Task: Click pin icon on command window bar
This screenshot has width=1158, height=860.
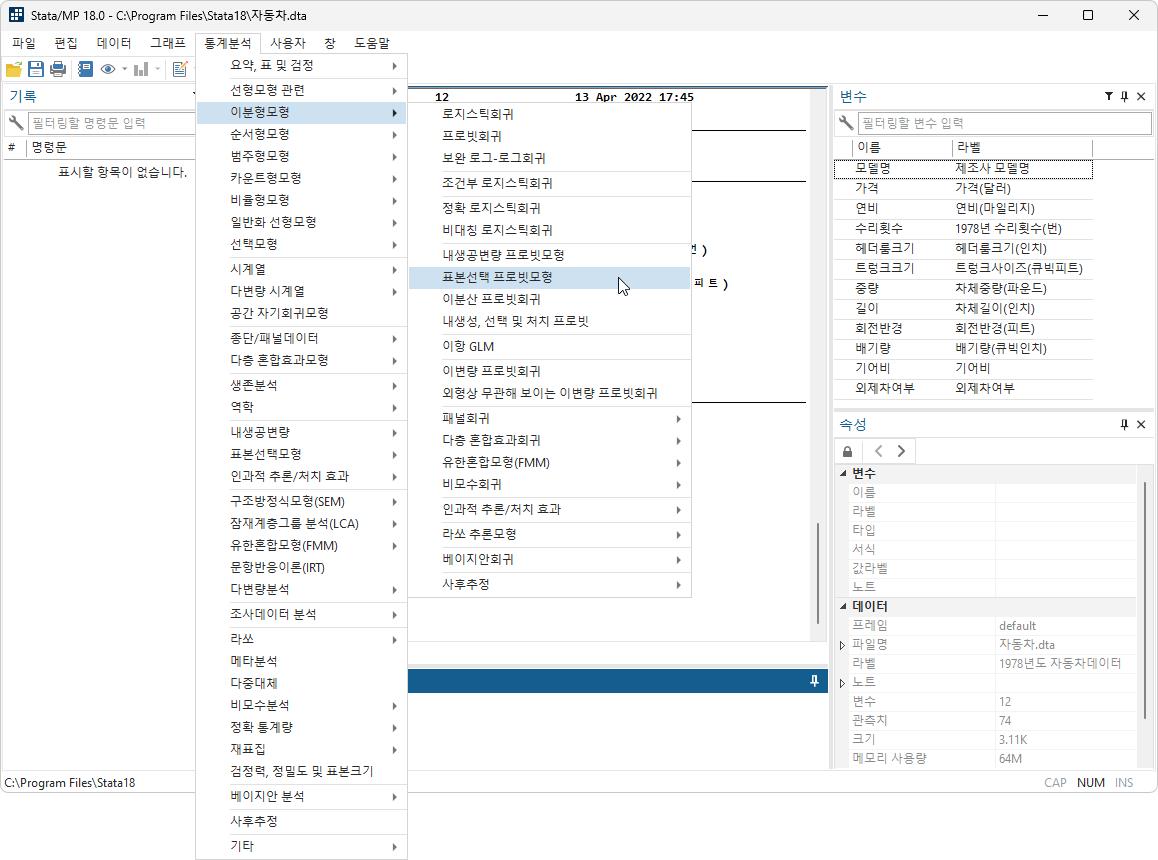Action: click(814, 680)
